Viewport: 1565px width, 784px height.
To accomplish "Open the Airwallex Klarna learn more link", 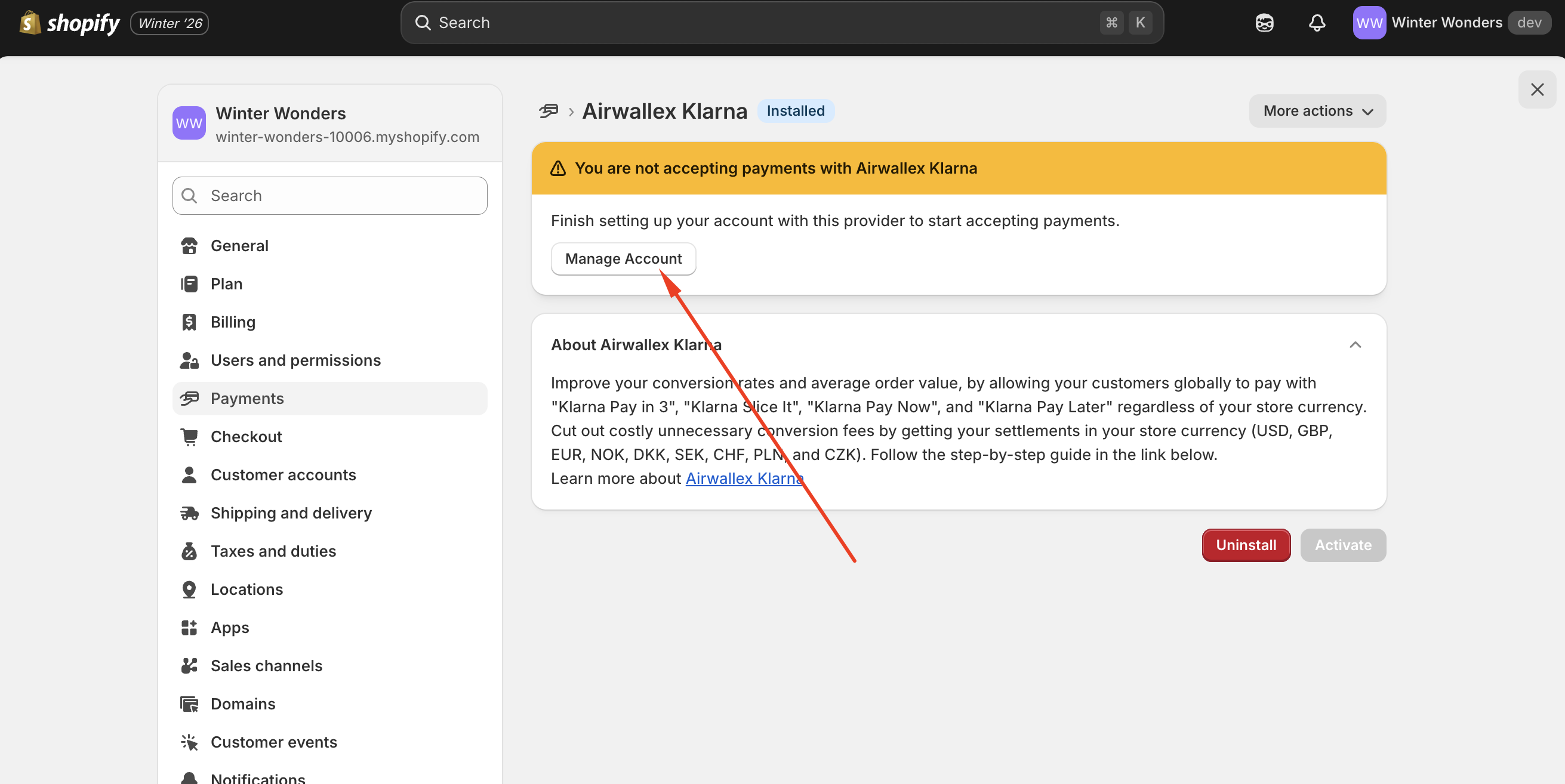I will click(x=744, y=479).
